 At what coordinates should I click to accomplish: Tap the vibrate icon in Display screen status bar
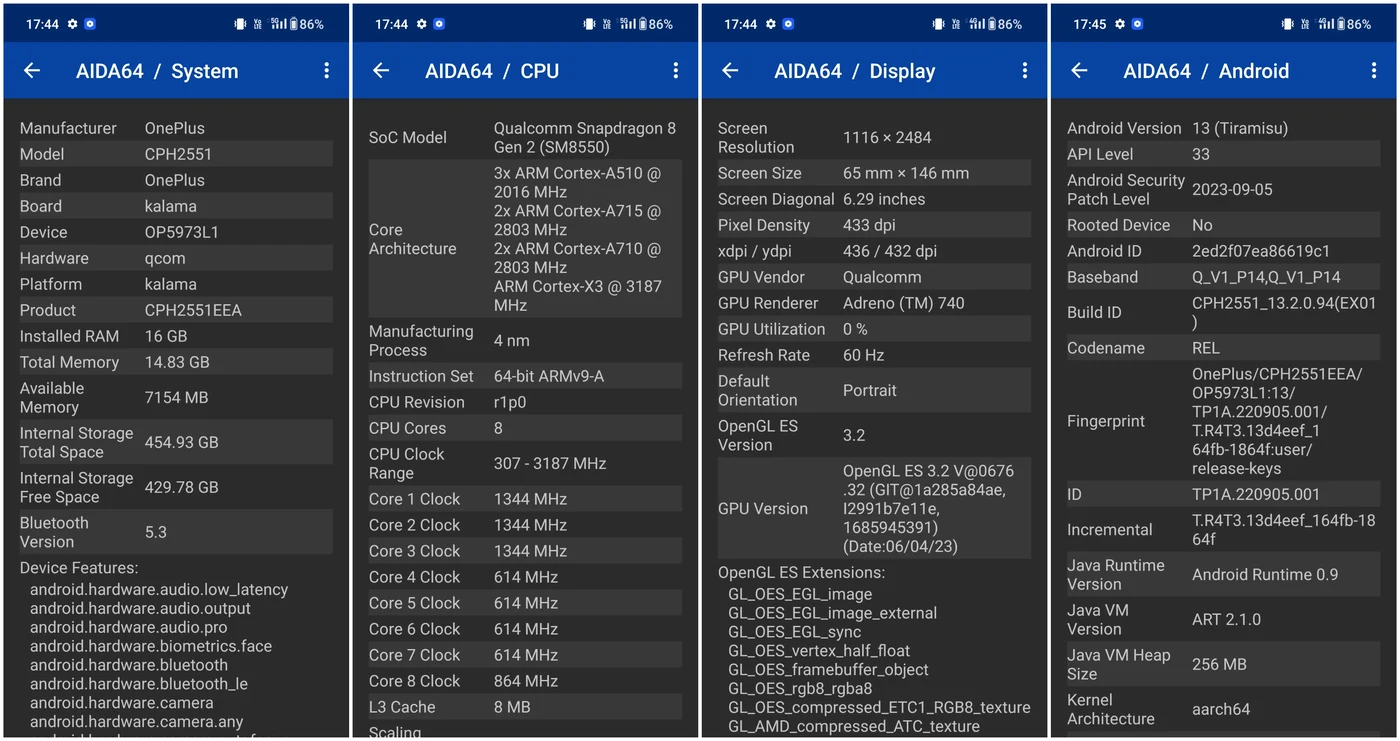[x=938, y=24]
